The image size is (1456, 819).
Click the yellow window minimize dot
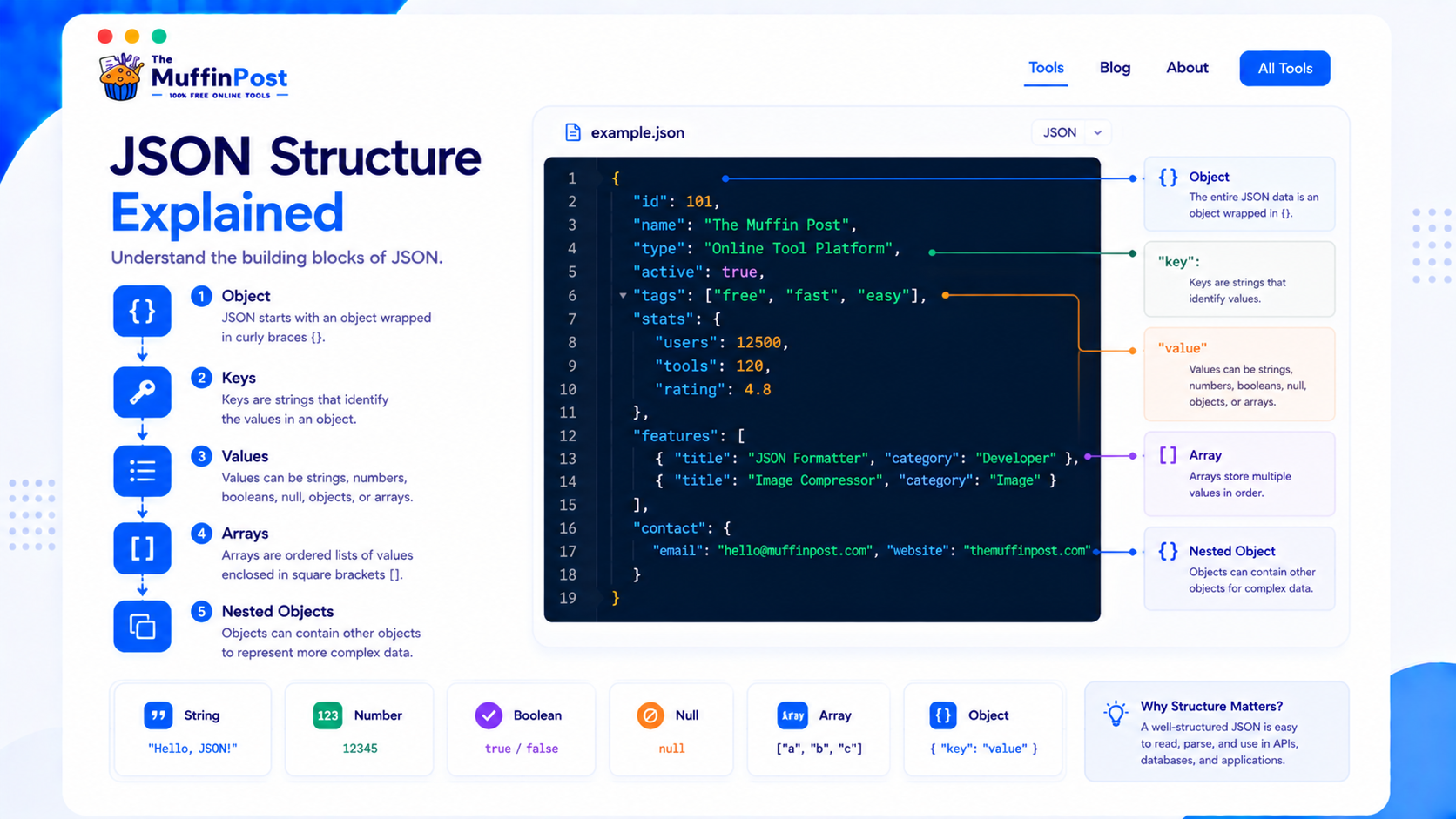(x=132, y=36)
